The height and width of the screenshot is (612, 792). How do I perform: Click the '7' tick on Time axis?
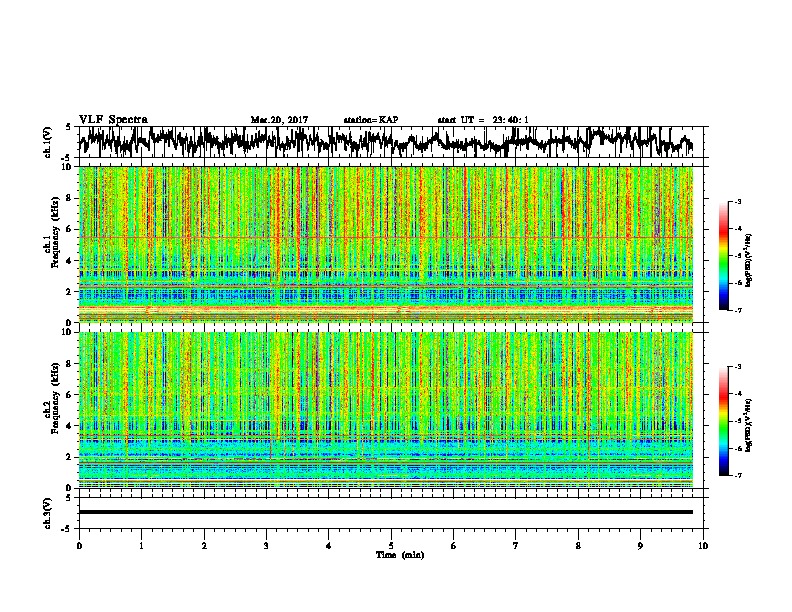tap(516, 546)
